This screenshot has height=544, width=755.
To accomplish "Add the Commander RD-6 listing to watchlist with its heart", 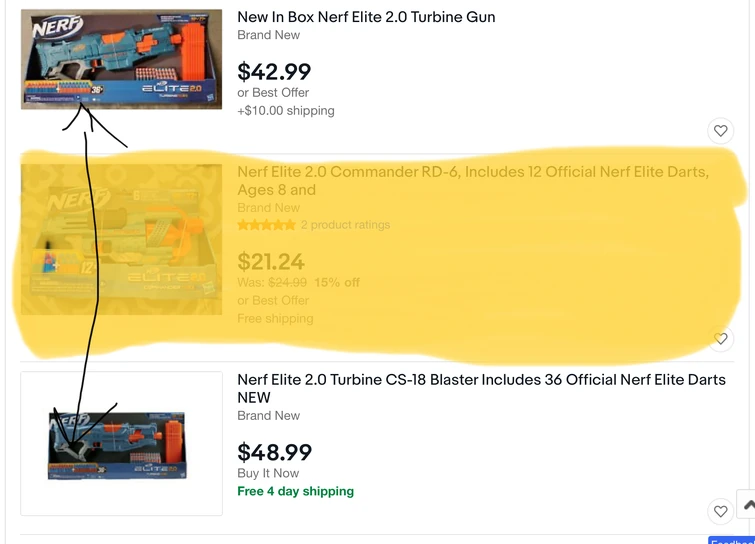I will point(720,339).
